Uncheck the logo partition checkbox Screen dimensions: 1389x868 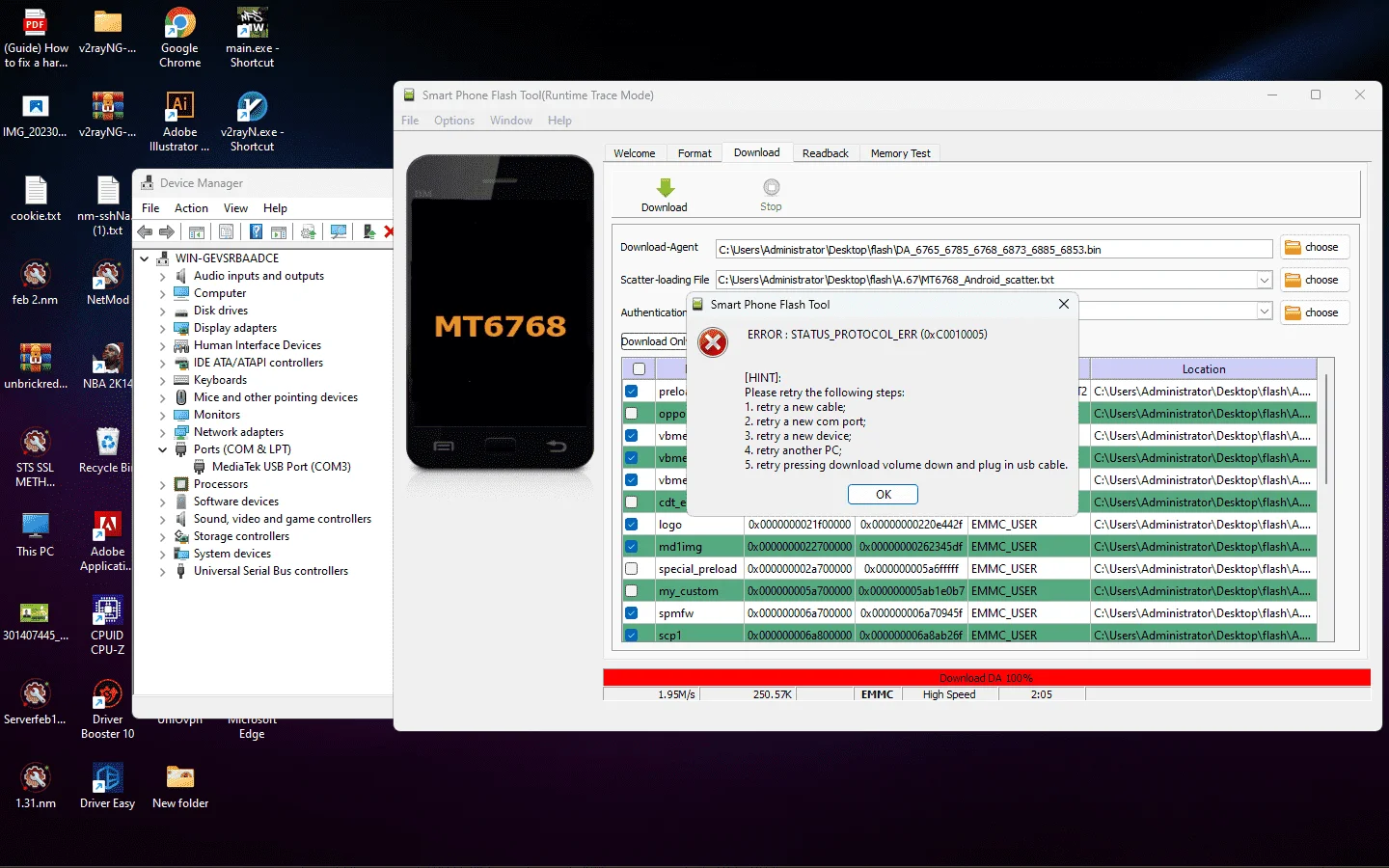[x=632, y=525]
